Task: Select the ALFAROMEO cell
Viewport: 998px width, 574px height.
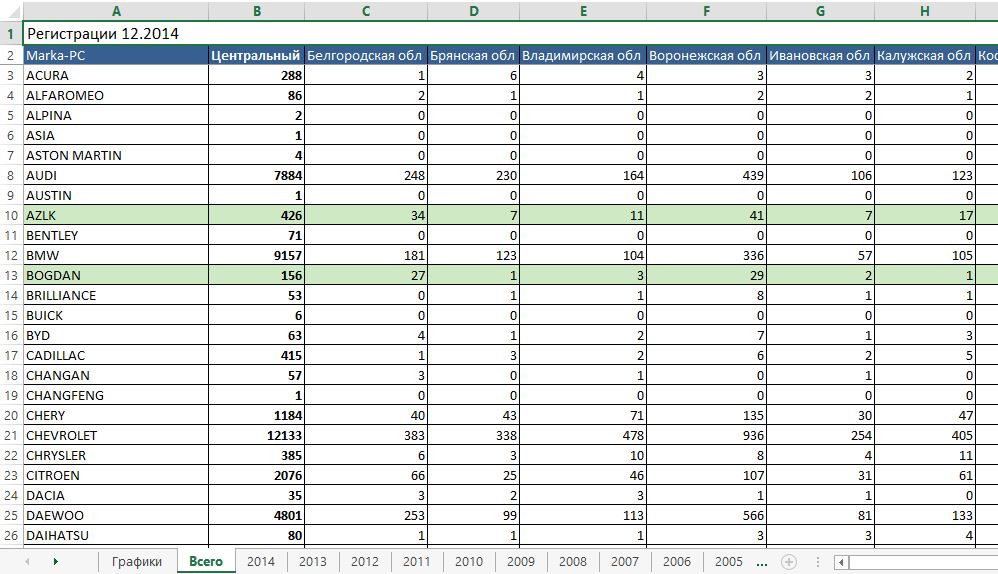Action: point(116,95)
